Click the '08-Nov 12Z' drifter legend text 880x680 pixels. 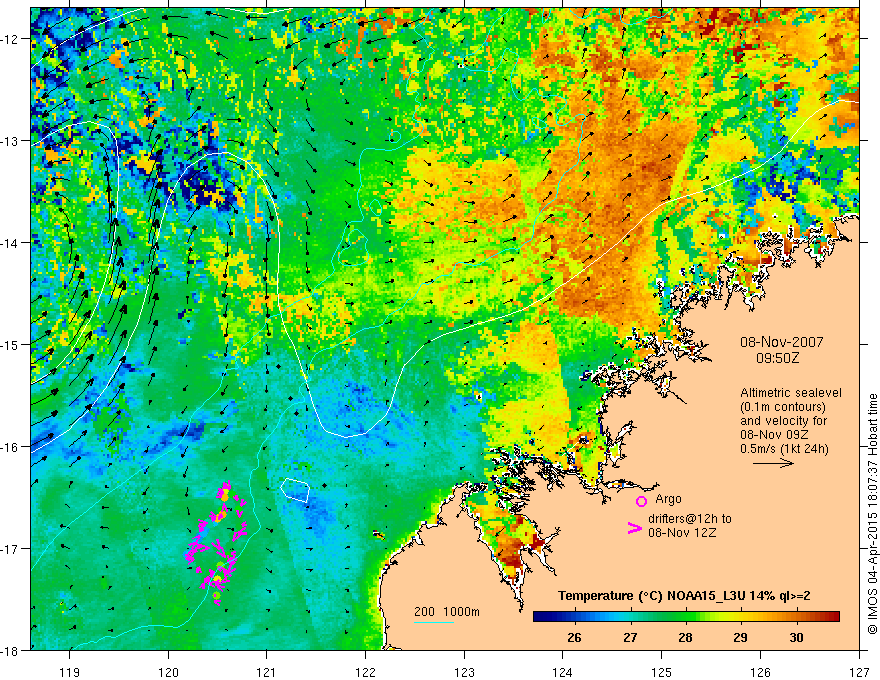(682, 532)
